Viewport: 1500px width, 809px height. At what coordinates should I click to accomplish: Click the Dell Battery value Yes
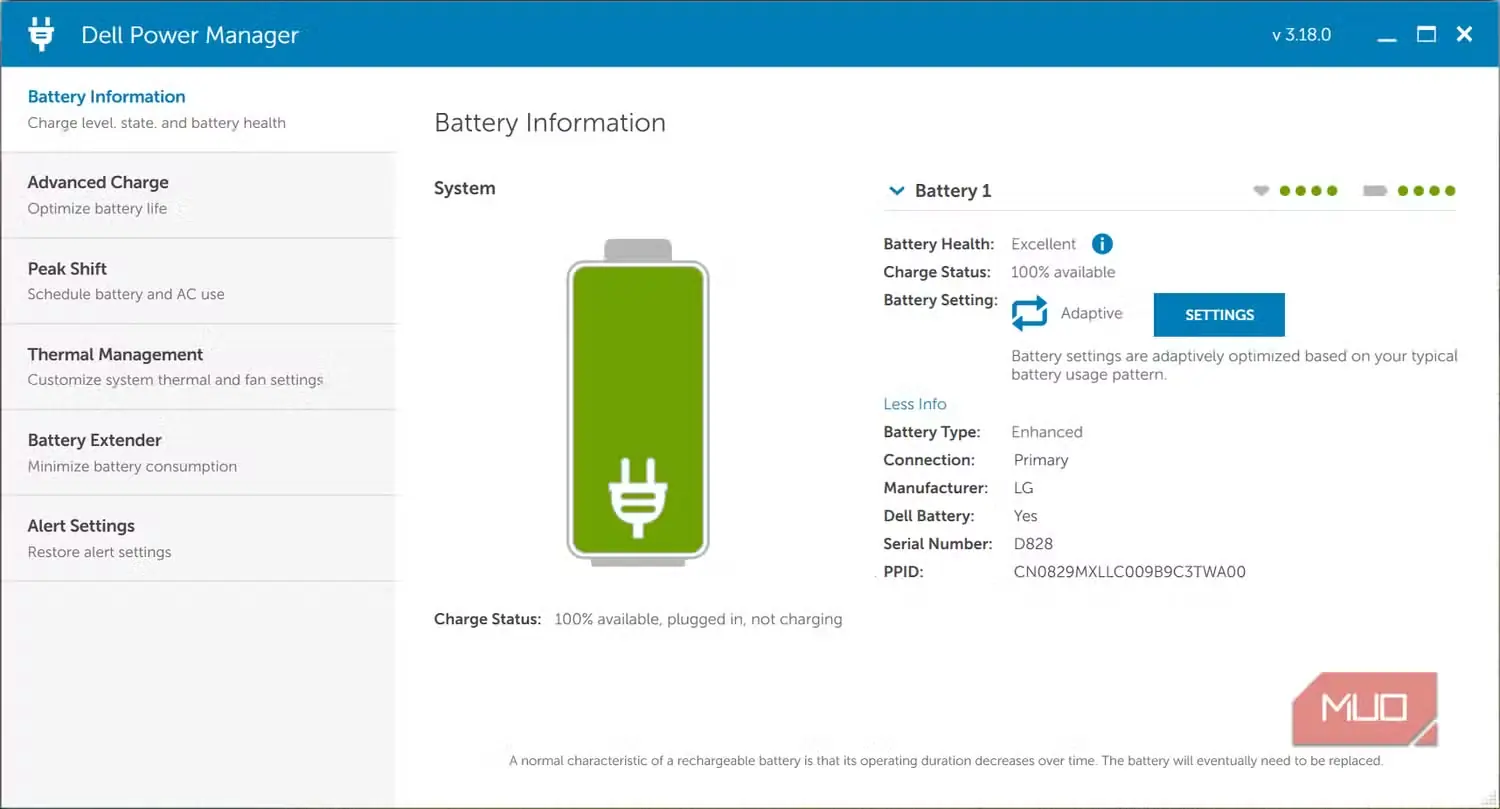(1026, 516)
